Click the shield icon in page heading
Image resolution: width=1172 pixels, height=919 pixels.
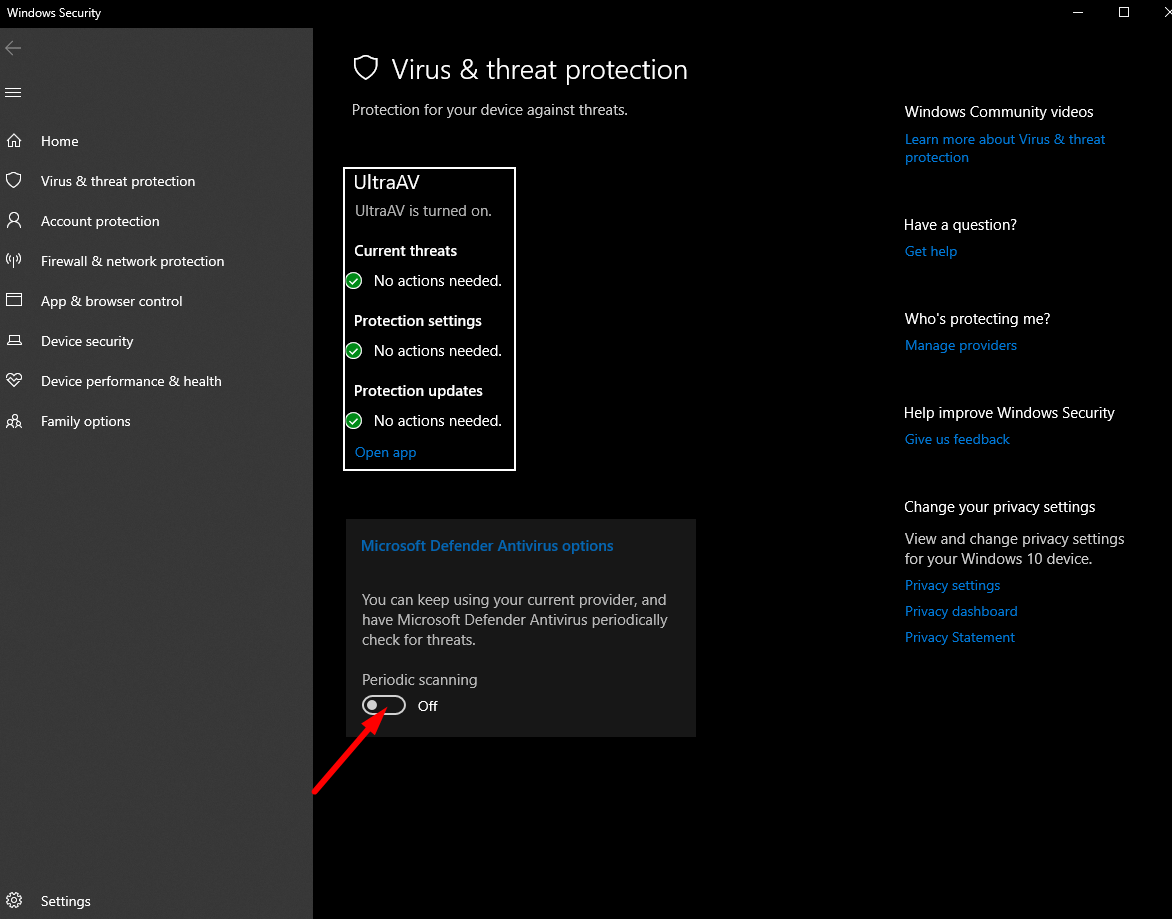tap(366, 68)
